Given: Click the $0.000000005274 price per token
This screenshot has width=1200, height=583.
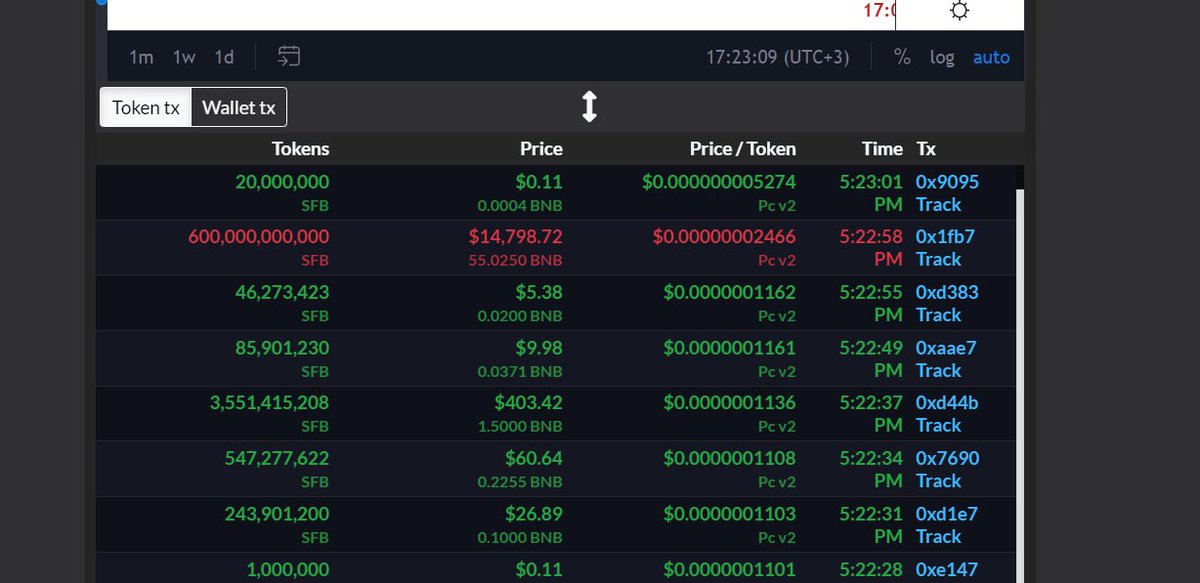Looking at the screenshot, I should 719,182.
